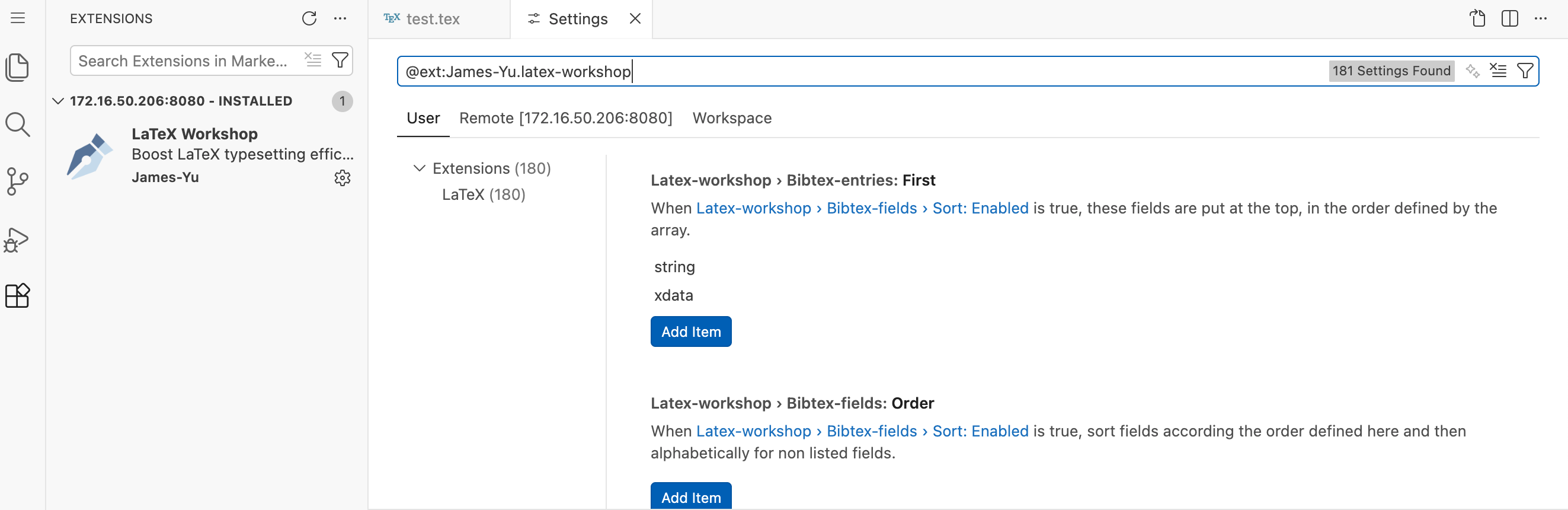This screenshot has height=510, width=1568.
Task: Select the 'xdata' list item
Action: (x=673, y=295)
